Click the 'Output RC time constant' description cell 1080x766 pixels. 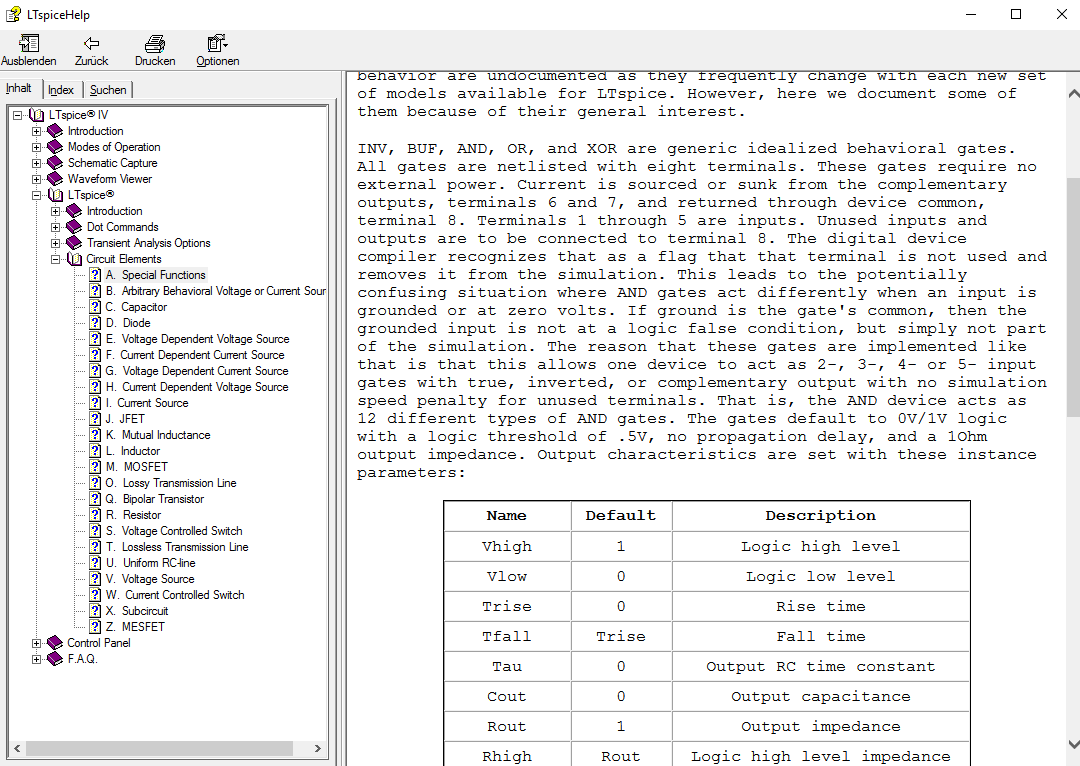pyautogui.click(x=820, y=666)
